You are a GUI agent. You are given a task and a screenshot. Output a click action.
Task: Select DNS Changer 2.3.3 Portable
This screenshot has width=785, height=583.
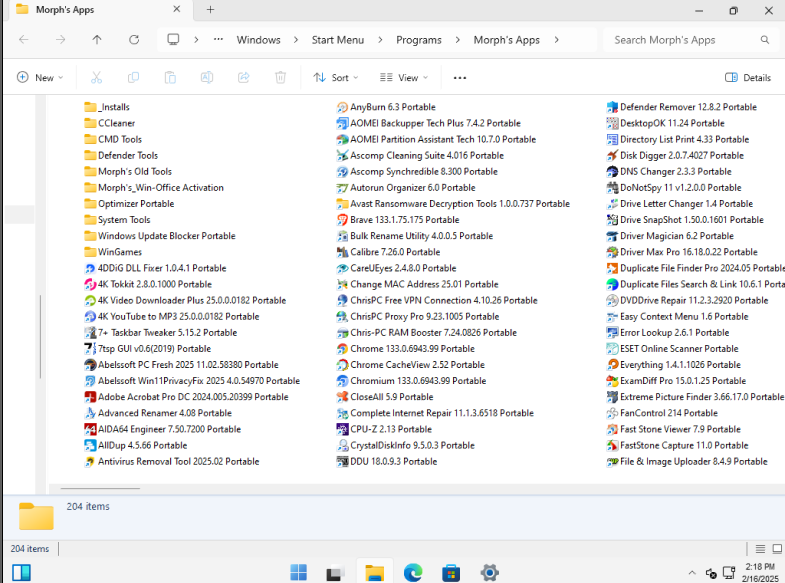669,172
